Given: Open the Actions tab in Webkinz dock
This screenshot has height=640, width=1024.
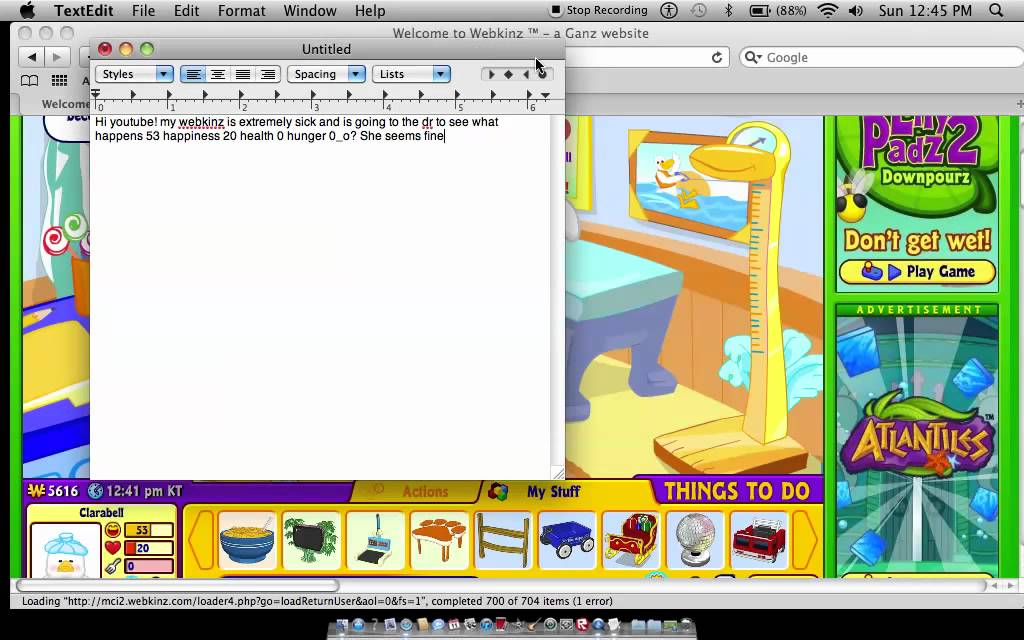Looking at the screenshot, I should coord(417,492).
